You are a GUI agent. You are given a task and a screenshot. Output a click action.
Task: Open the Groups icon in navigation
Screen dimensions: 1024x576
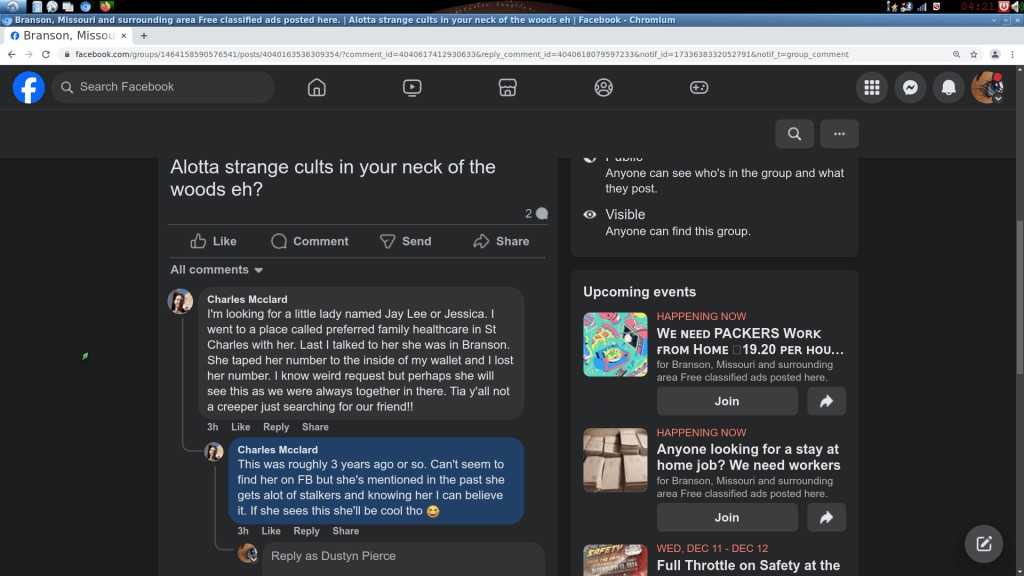(603, 88)
